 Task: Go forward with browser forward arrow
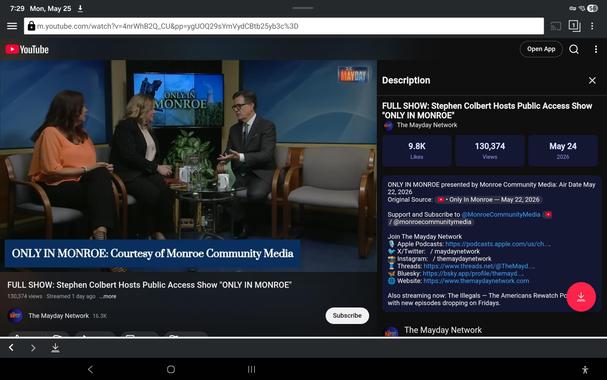tap(33, 348)
